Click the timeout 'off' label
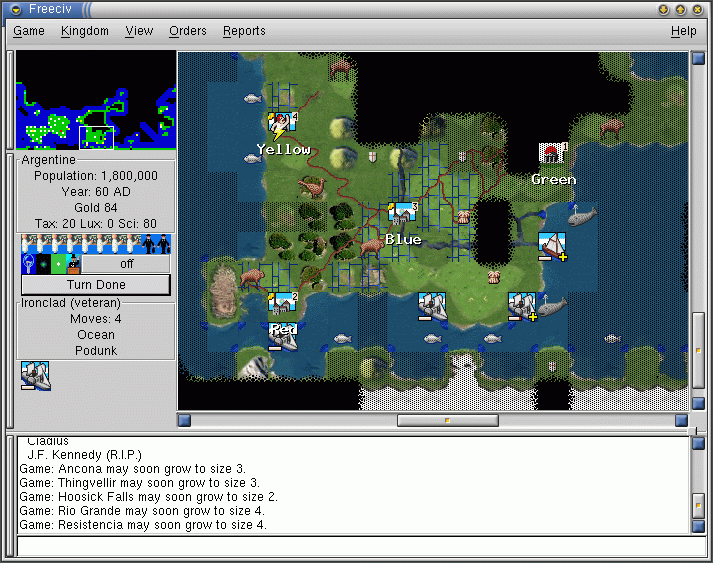 tap(126, 264)
